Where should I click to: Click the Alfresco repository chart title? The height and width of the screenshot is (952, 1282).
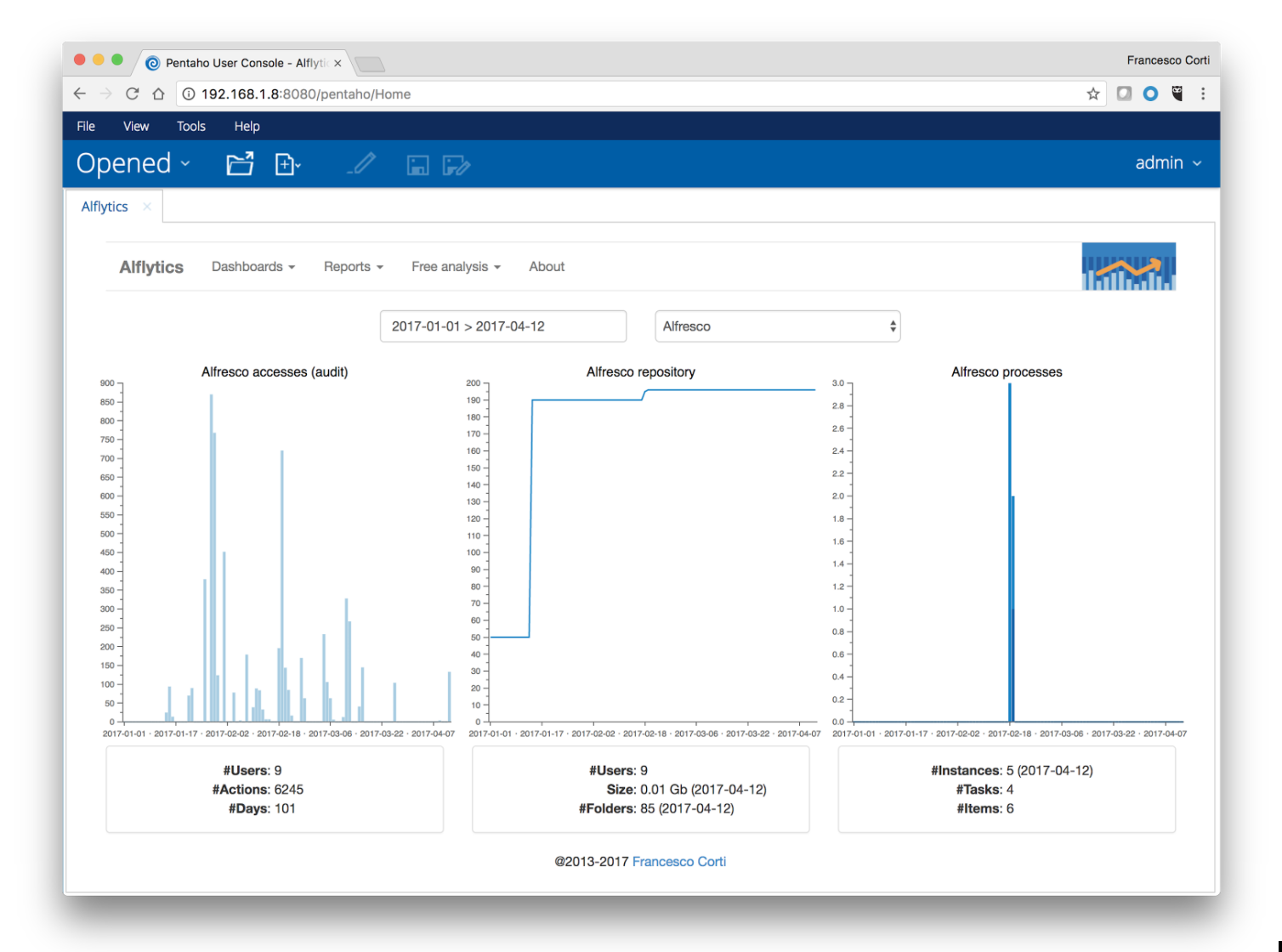641,371
